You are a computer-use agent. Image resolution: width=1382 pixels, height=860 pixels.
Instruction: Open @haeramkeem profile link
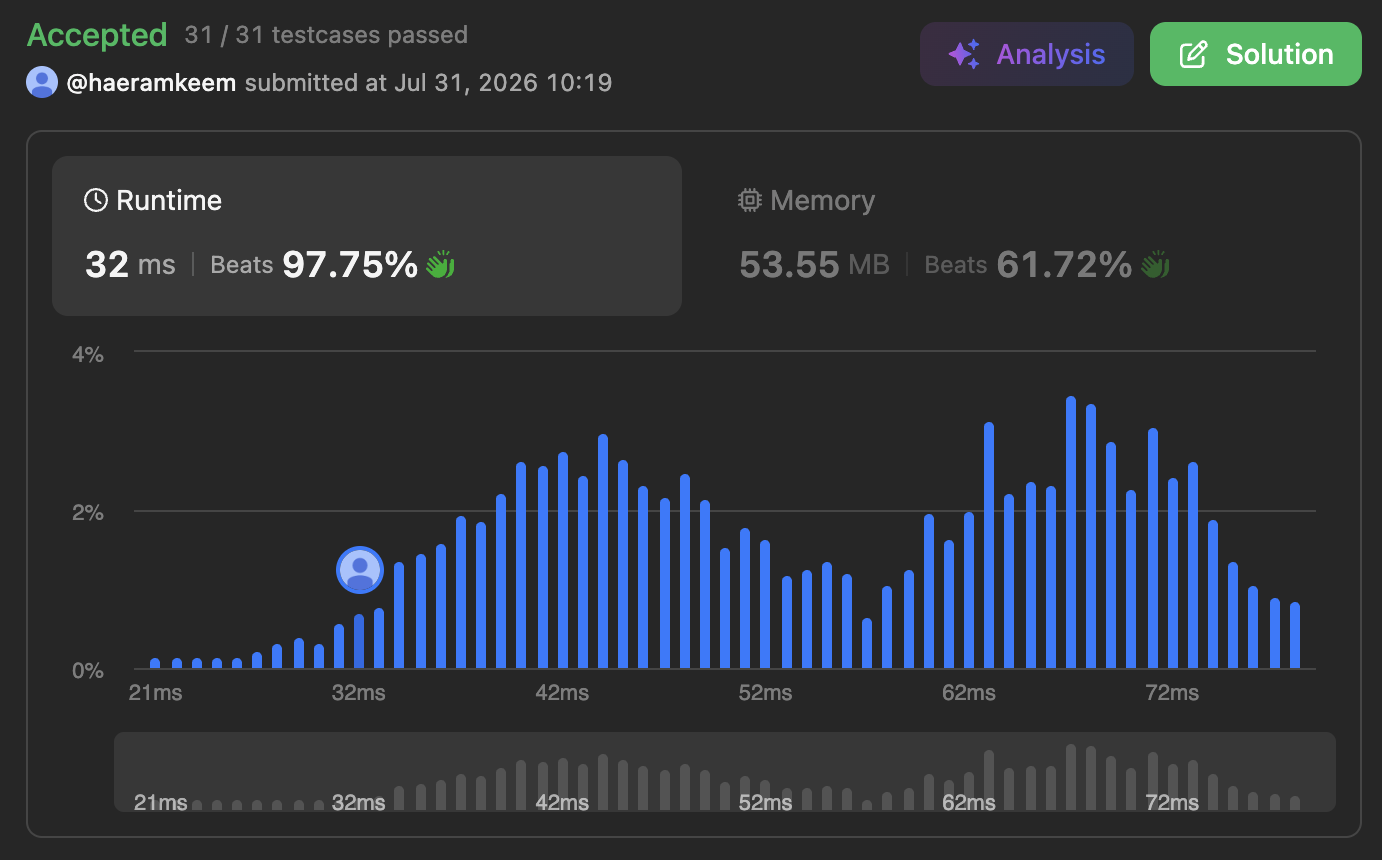click(151, 82)
